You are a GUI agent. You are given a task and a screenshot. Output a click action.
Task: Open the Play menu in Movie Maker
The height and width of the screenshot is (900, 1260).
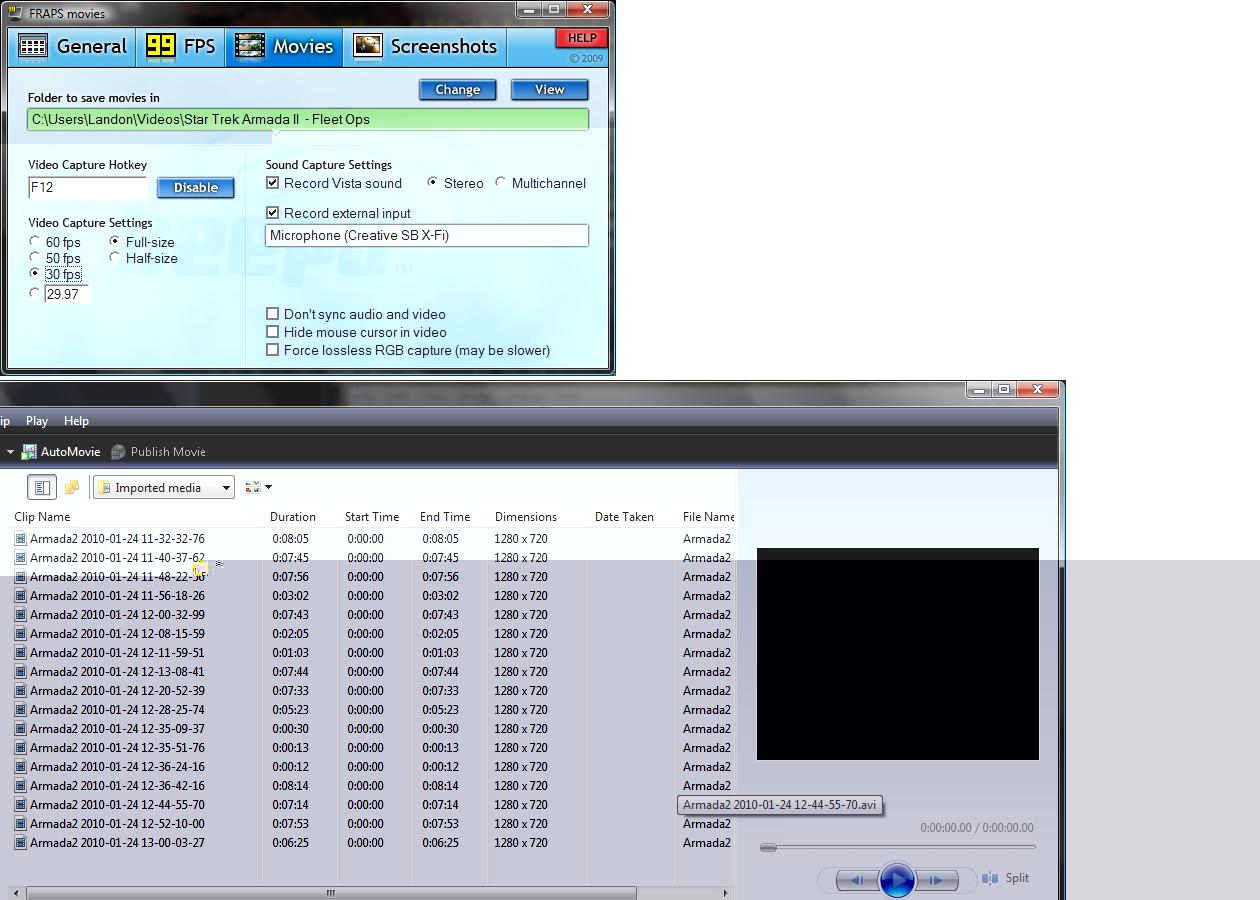[37, 421]
